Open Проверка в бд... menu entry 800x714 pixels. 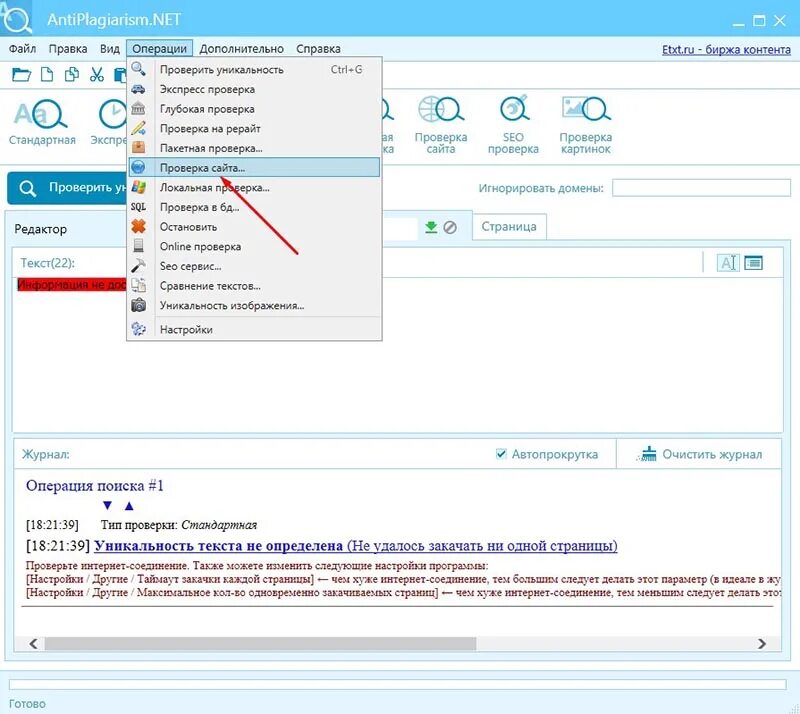tap(254, 207)
